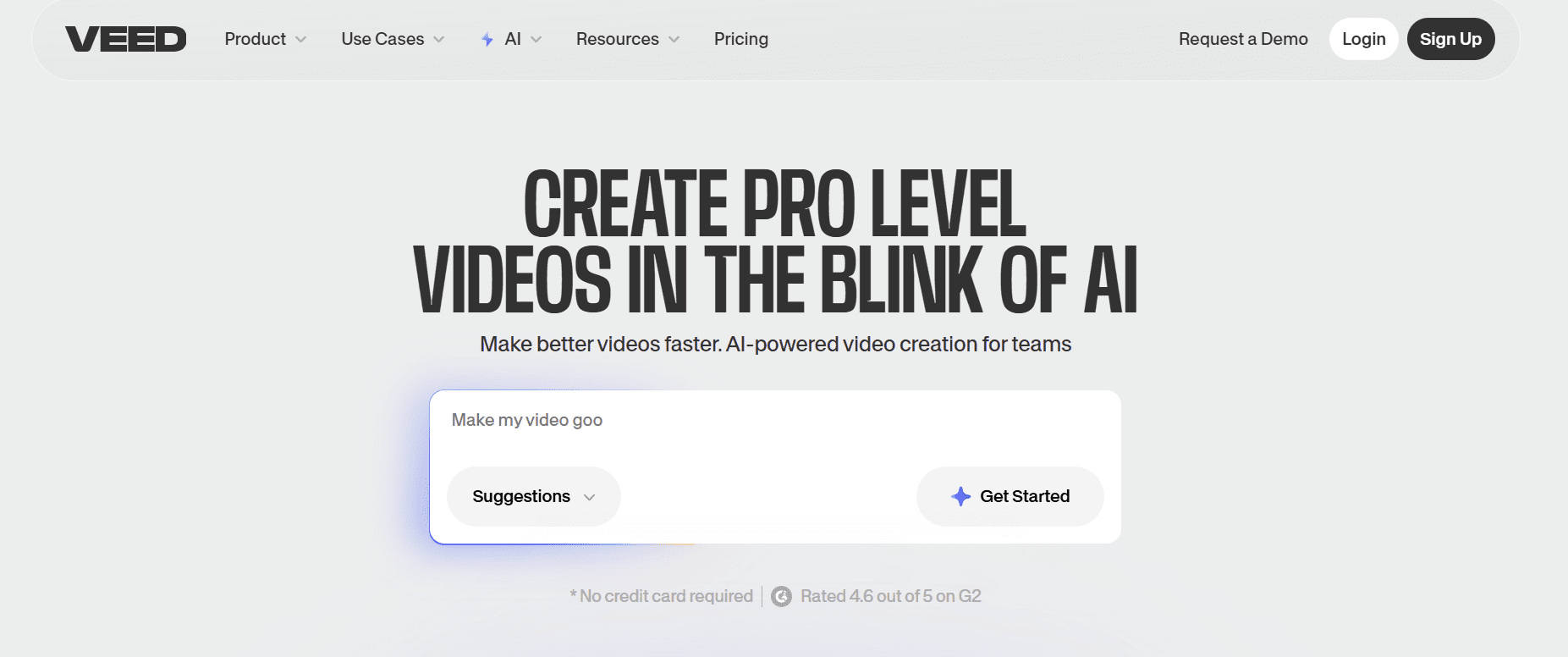Click Request a Demo link

[1243, 39]
